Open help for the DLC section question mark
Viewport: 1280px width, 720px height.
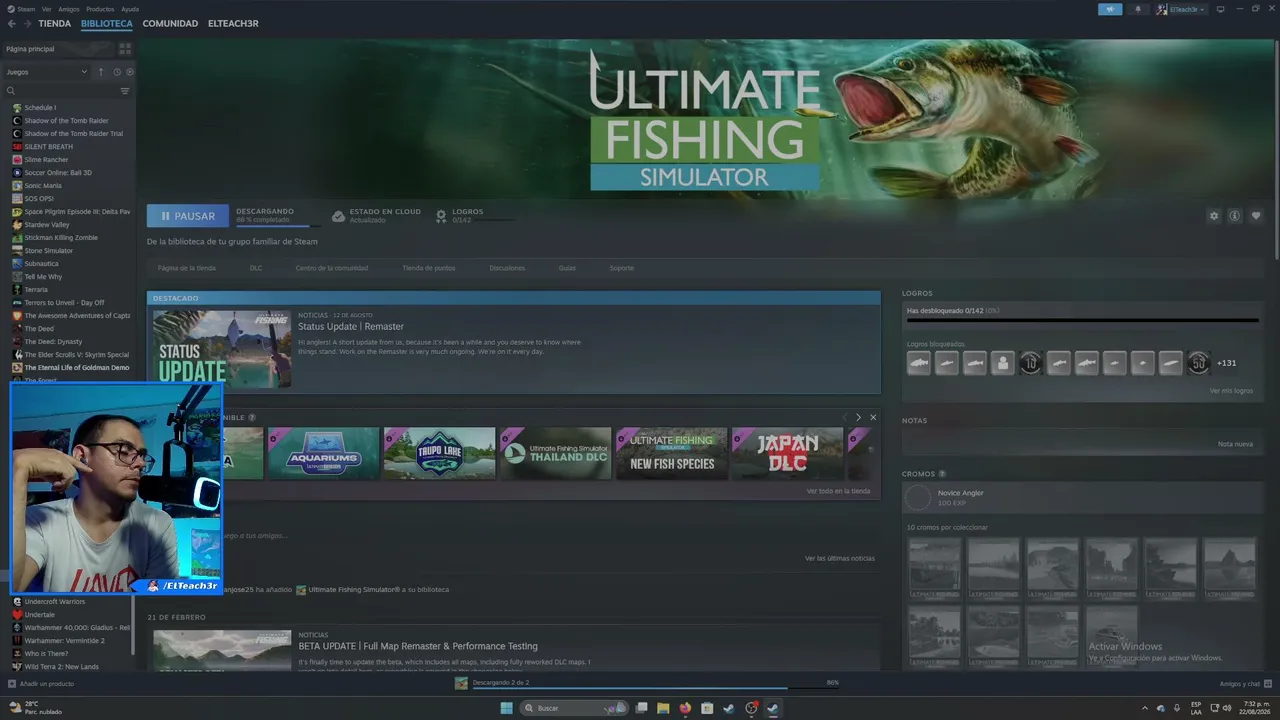coord(252,417)
